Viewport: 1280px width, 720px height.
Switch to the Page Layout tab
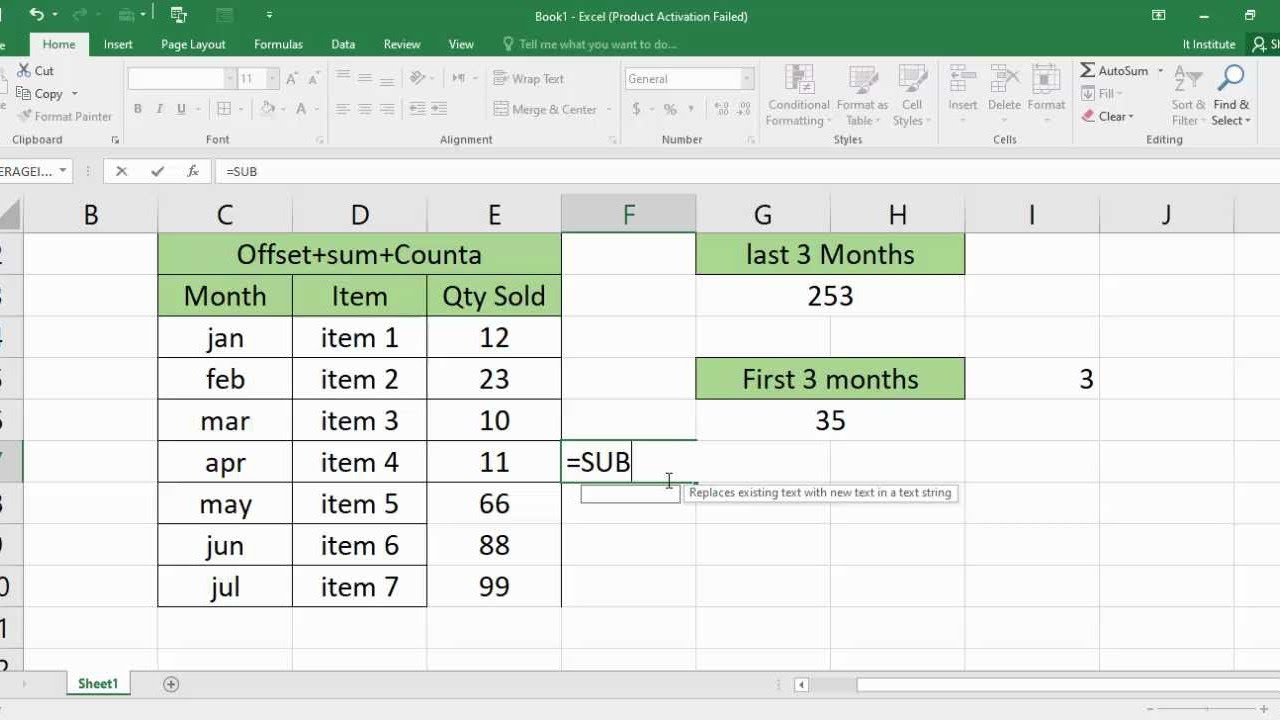193,44
